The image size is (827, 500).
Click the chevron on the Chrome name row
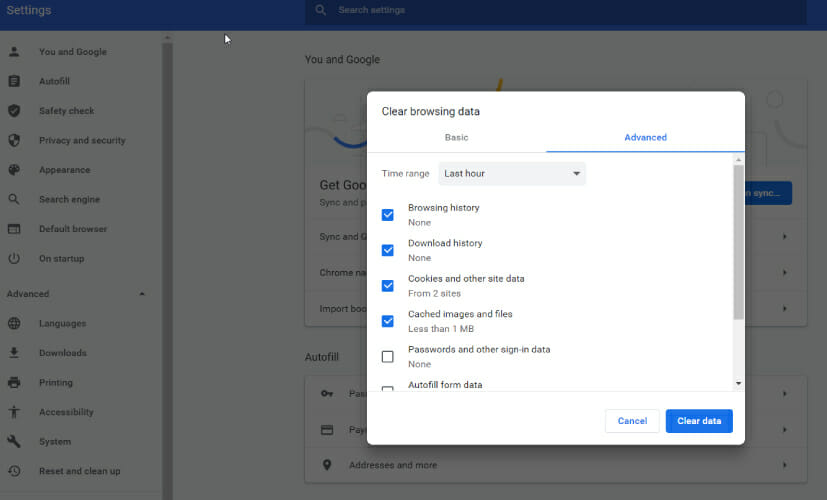[785, 273]
